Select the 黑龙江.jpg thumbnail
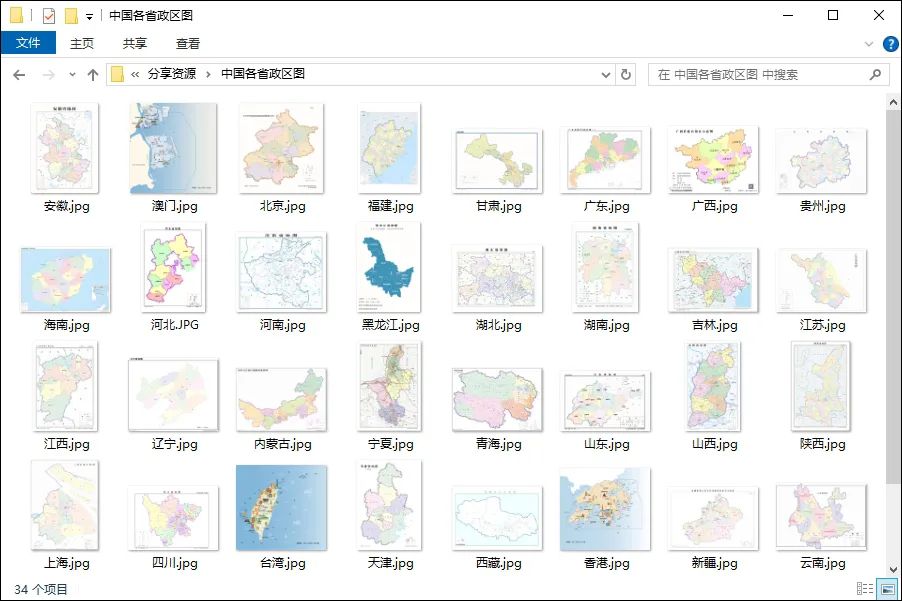Image resolution: width=902 pixels, height=601 pixels. 389,267
